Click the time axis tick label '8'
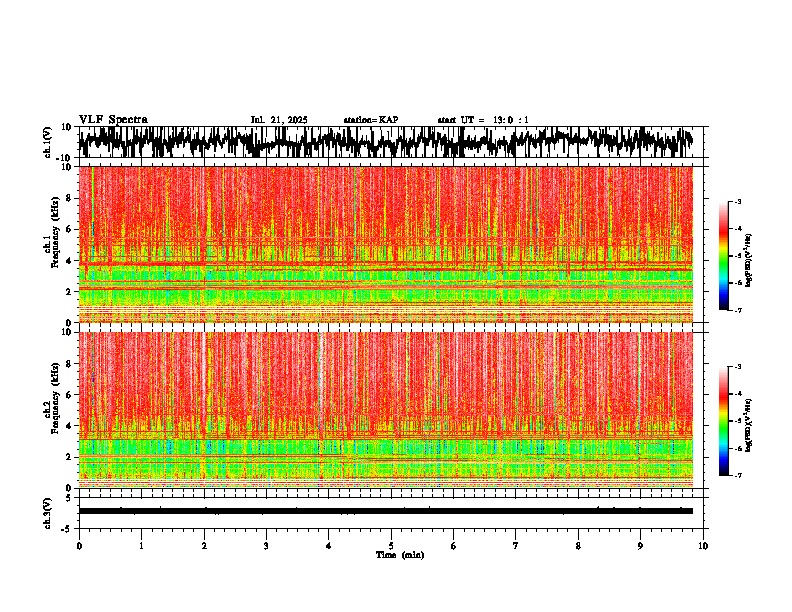The height and width of the screenshot is (612, 792). pos(578,546)
